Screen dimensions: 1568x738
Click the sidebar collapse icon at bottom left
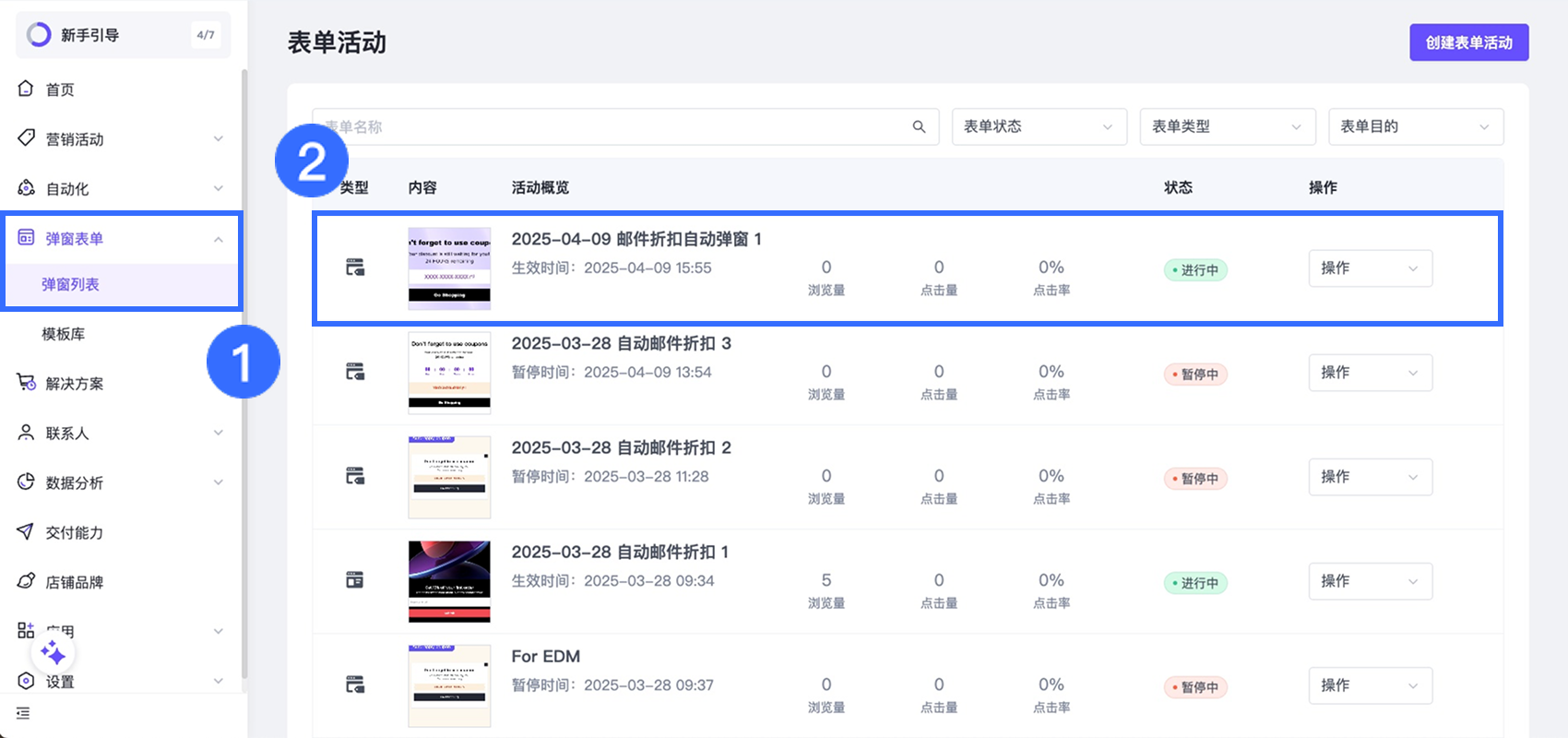click(x=23, y=713)
